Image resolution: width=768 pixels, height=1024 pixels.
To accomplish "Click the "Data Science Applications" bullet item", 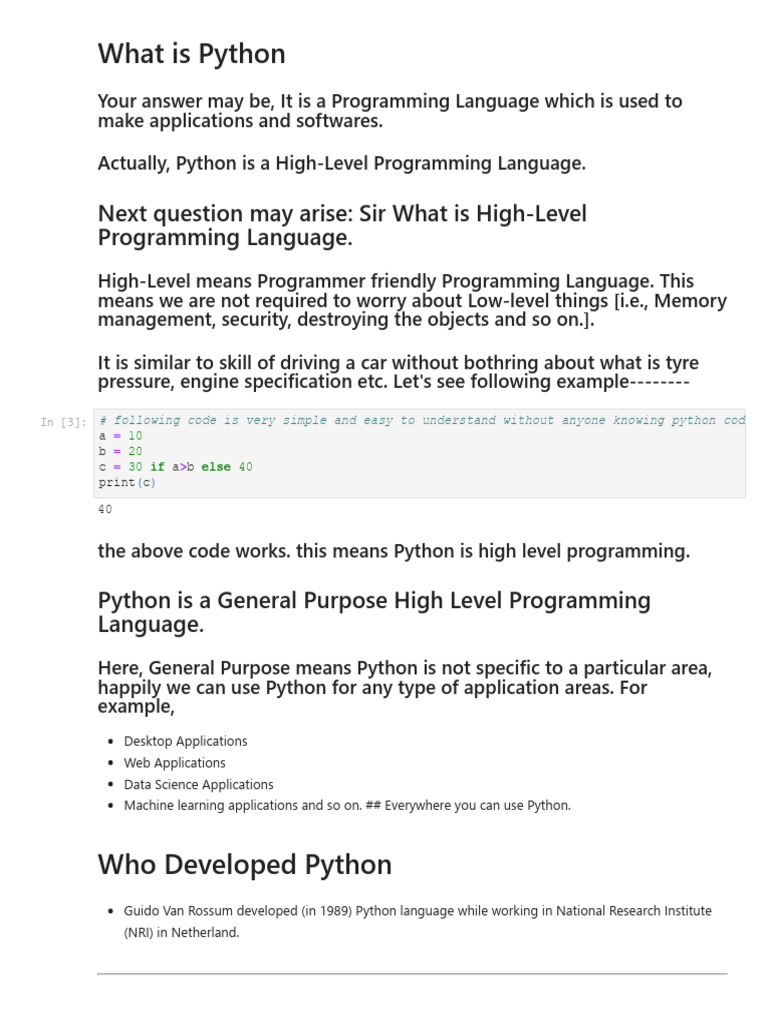I will [198, 785].
